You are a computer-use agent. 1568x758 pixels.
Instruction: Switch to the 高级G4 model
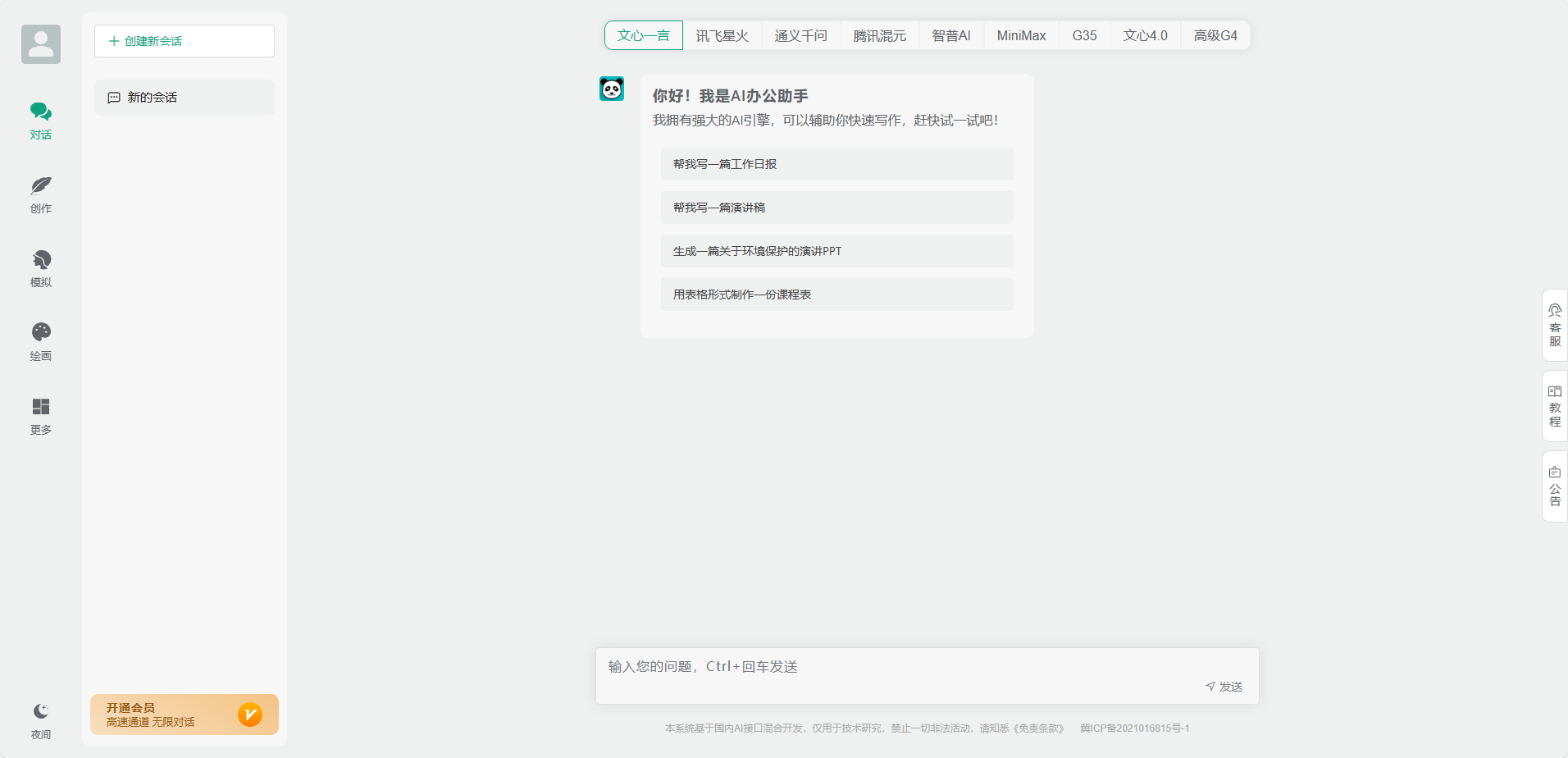(1216, 35)
